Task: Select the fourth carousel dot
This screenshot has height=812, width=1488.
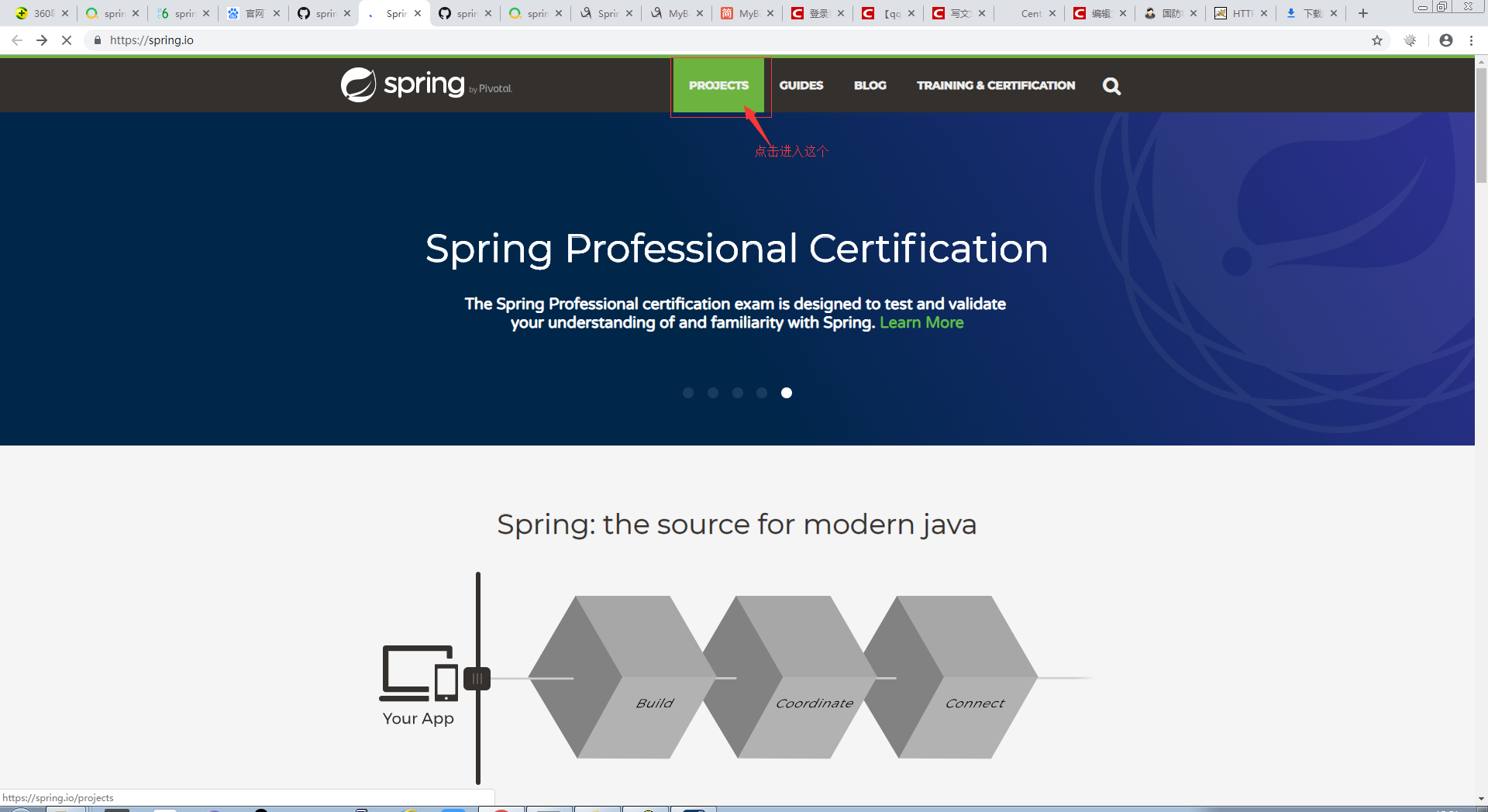Action: click(762, 393)
